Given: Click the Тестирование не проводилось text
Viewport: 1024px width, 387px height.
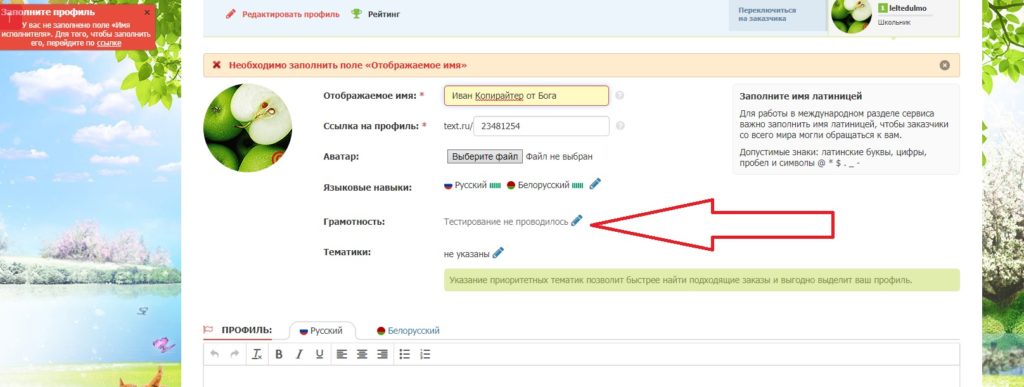Looking at the screenshot, I should tap(506, 222).
